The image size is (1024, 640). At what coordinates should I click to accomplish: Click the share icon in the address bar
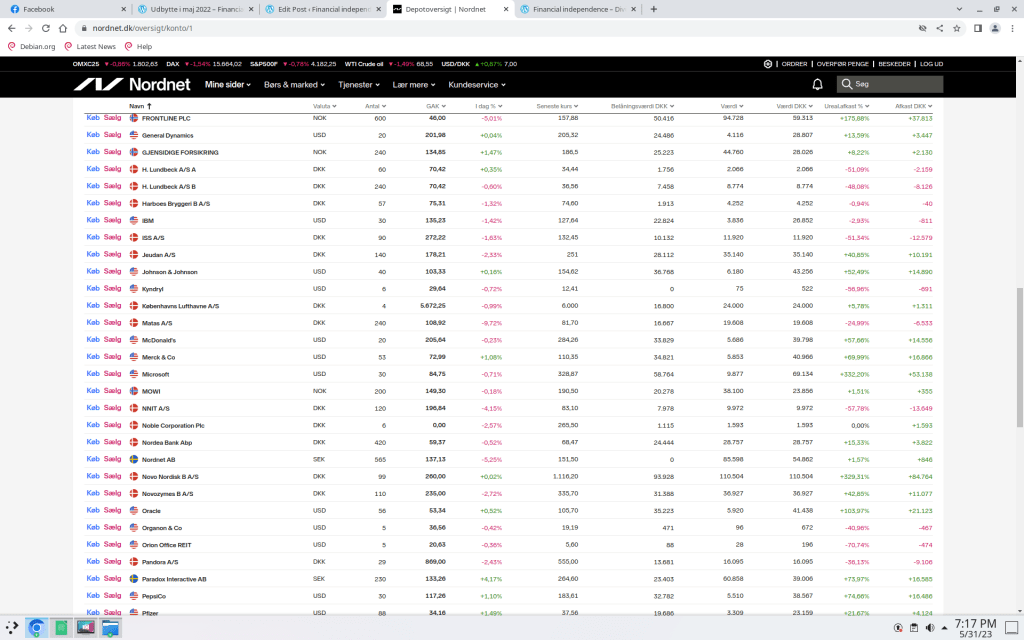(939, 28)
